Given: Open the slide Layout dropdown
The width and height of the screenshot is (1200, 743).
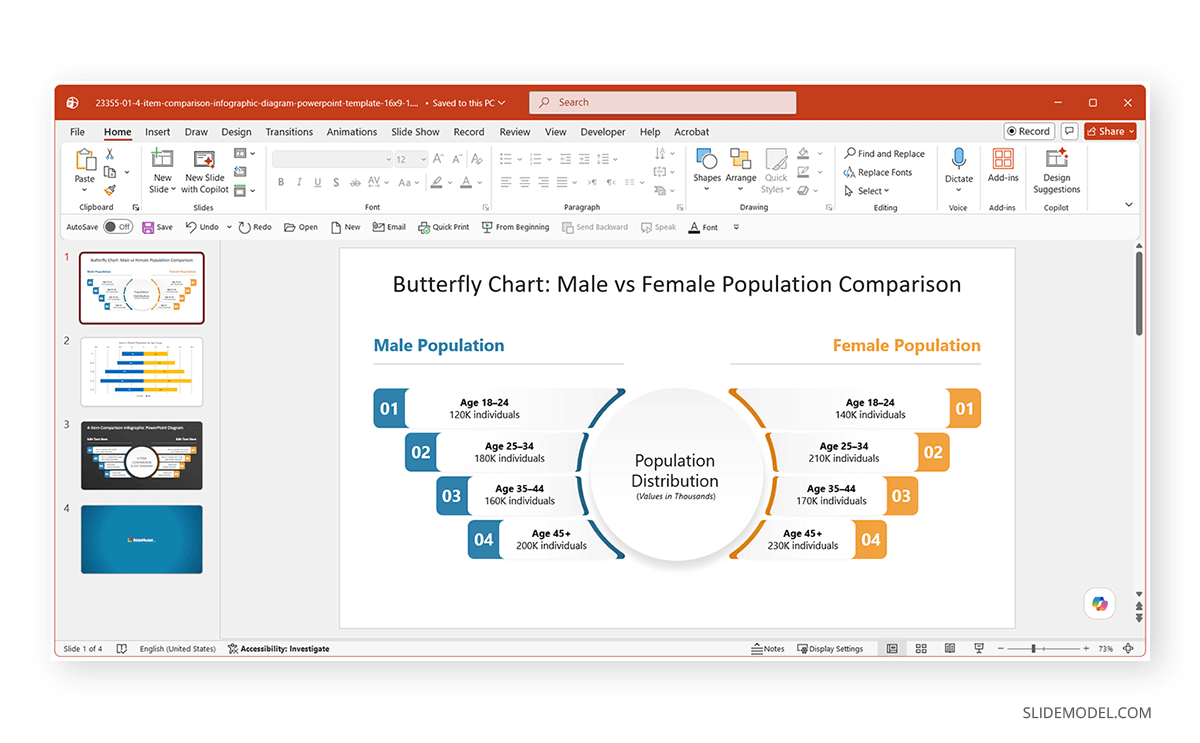Looking at the screenshot, I should click(244, 153).
